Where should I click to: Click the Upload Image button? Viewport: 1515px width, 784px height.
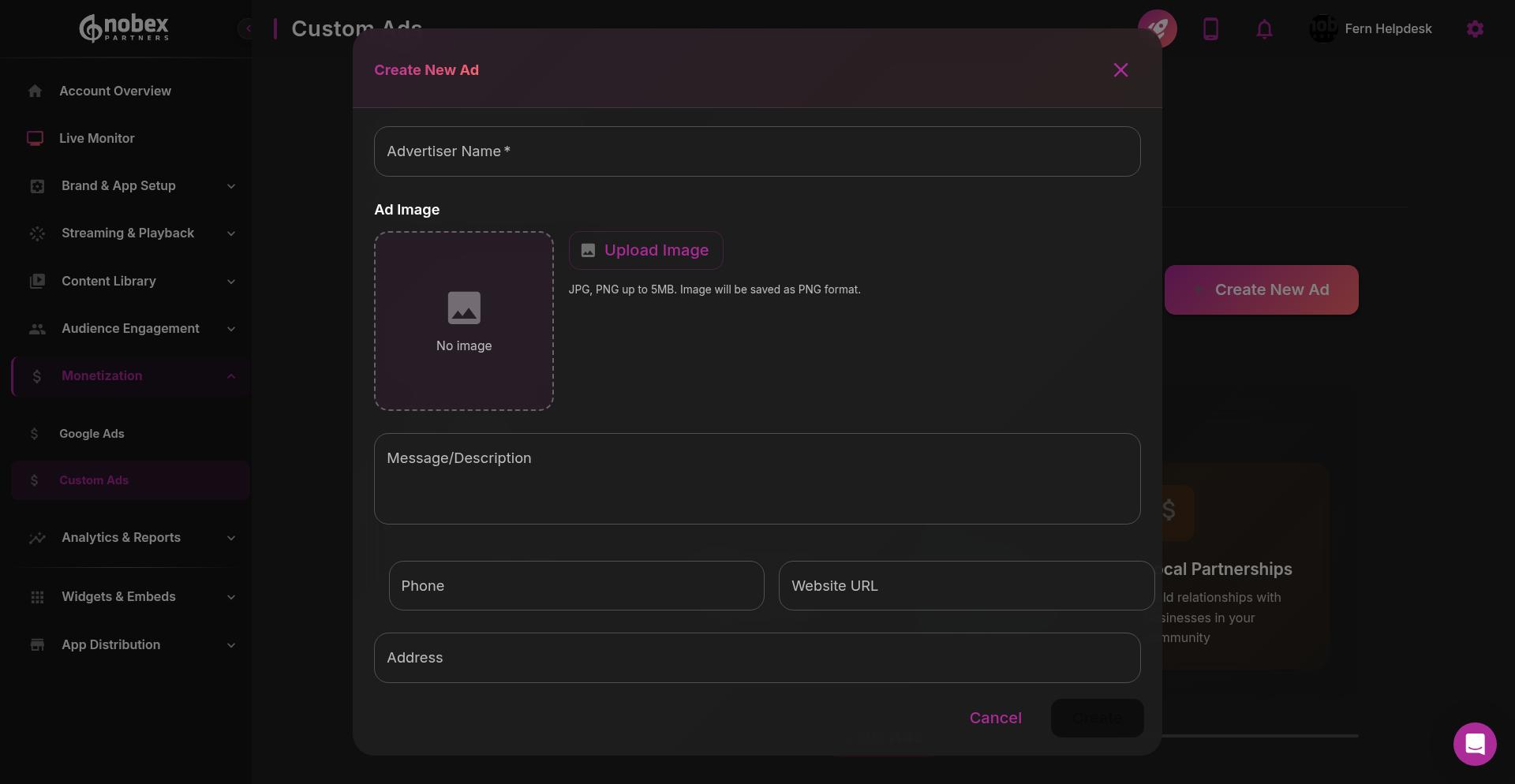tap(645, 250)
